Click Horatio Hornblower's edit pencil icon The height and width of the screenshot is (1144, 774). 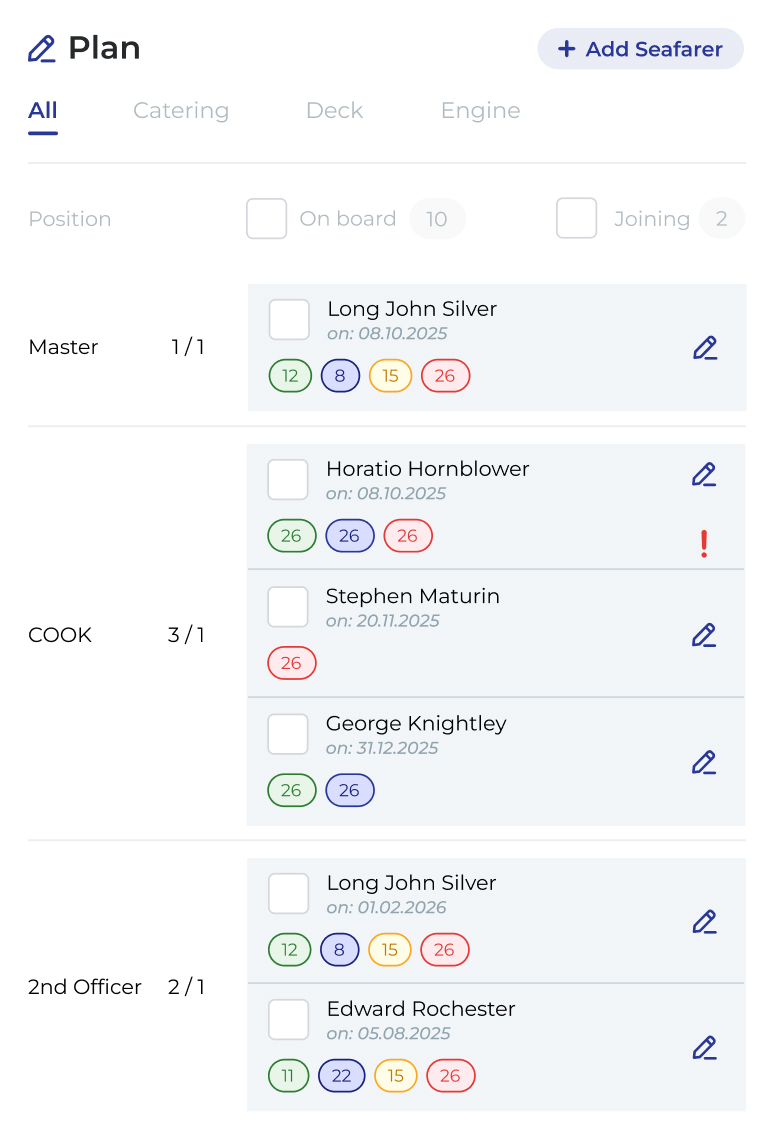tap(704, 474)
